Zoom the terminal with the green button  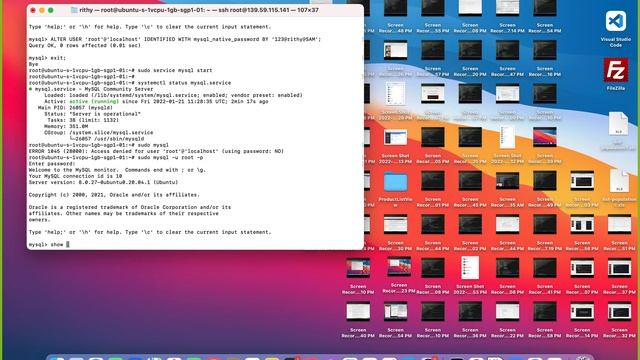click(x=51, y=10)
